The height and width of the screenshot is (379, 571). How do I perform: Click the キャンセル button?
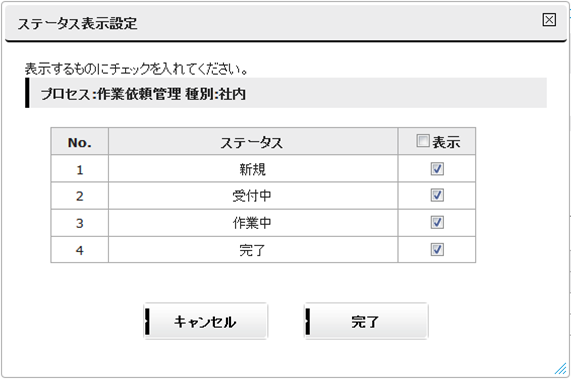tap(206, 321)
